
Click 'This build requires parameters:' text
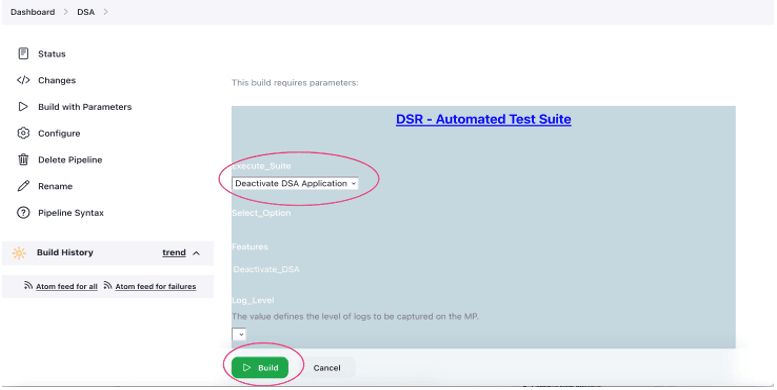click(x=295, y=83)
